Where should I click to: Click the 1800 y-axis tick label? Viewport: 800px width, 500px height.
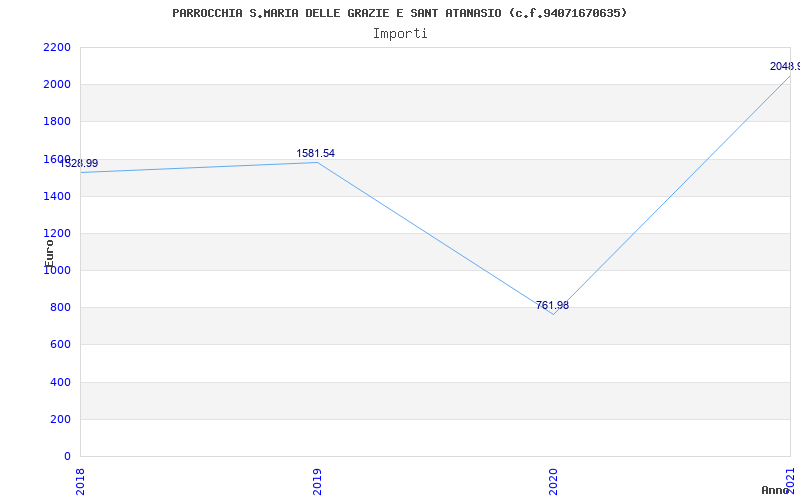tap(57, 122)
